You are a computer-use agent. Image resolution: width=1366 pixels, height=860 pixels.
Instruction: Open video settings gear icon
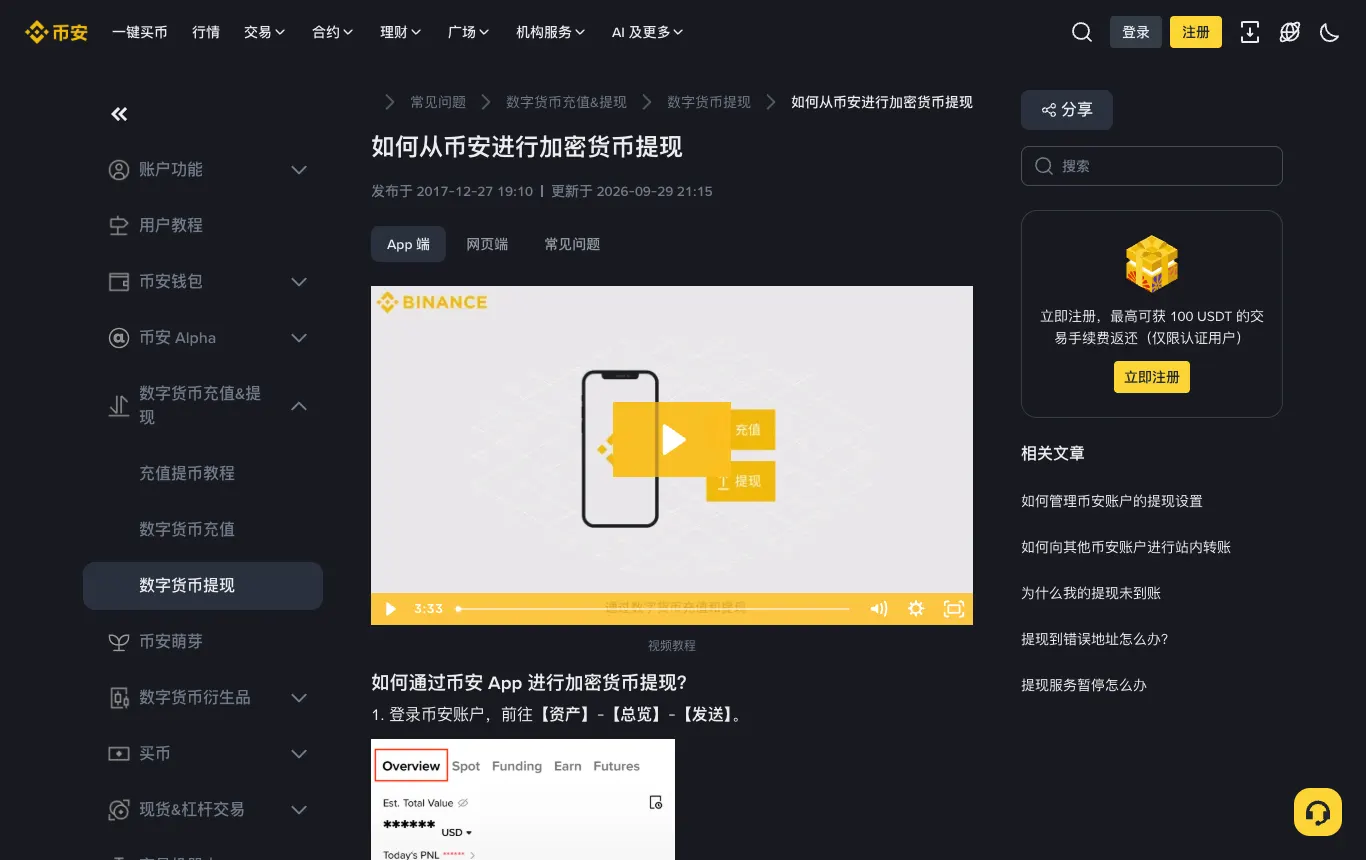916,608
